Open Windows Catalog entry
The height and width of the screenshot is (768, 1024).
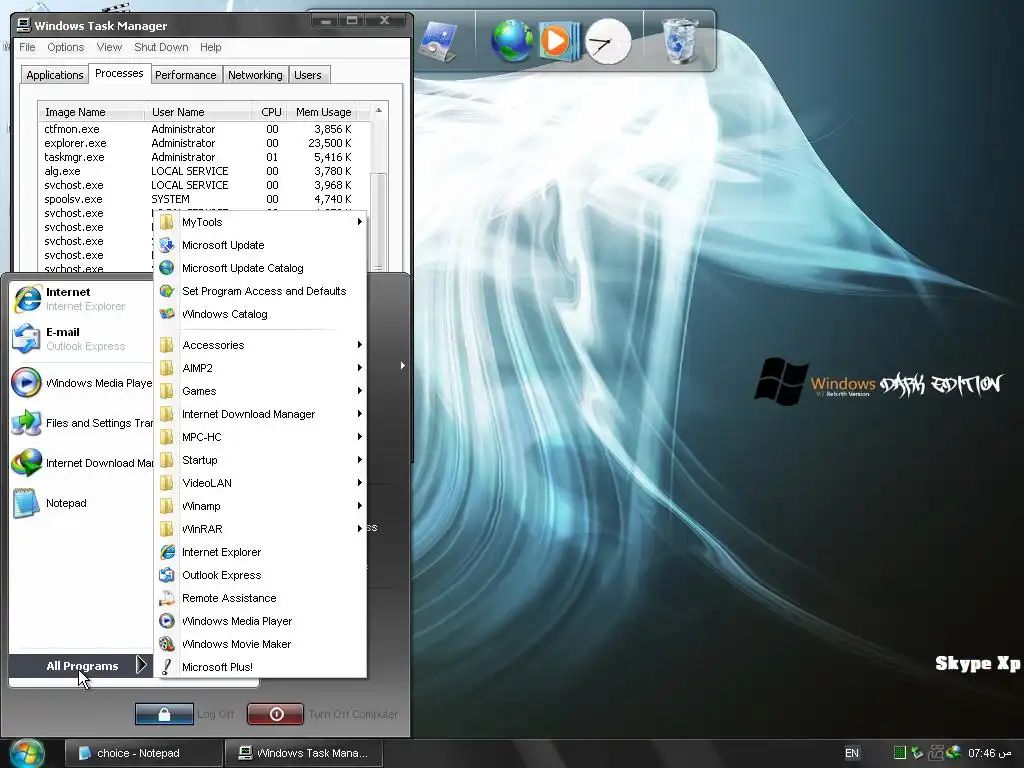pos(261,314)
